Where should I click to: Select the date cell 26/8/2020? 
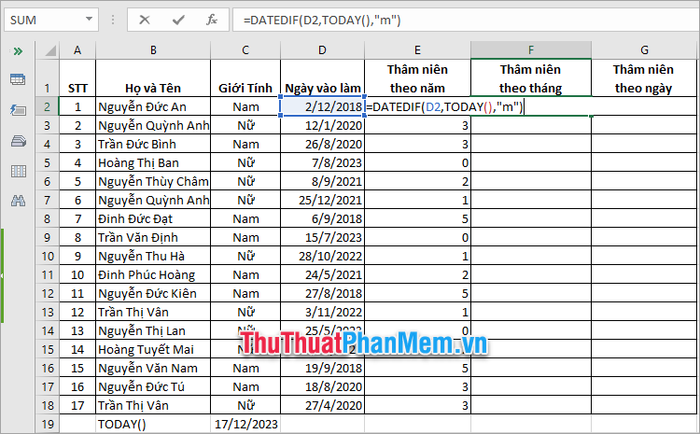pos(322,144)
